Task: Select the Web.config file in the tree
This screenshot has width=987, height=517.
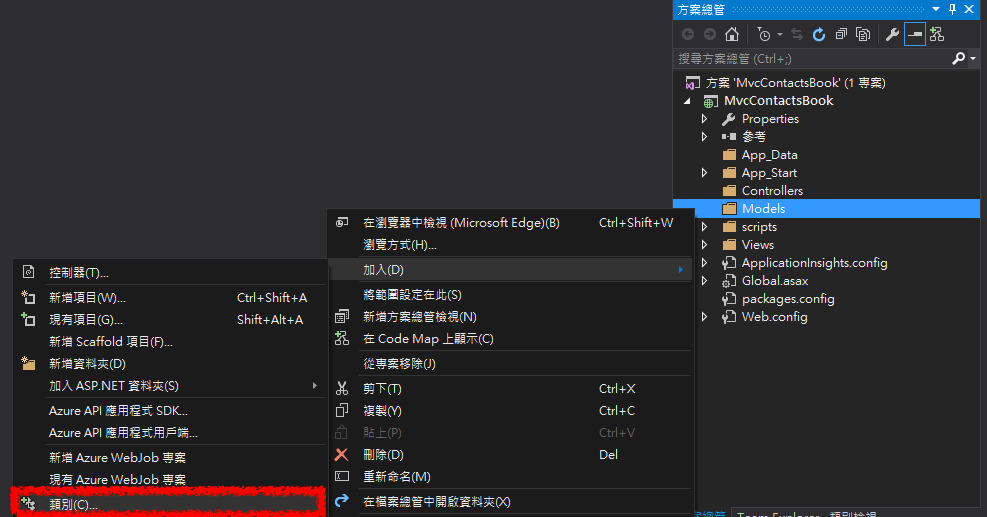Action: pos(773,317)
